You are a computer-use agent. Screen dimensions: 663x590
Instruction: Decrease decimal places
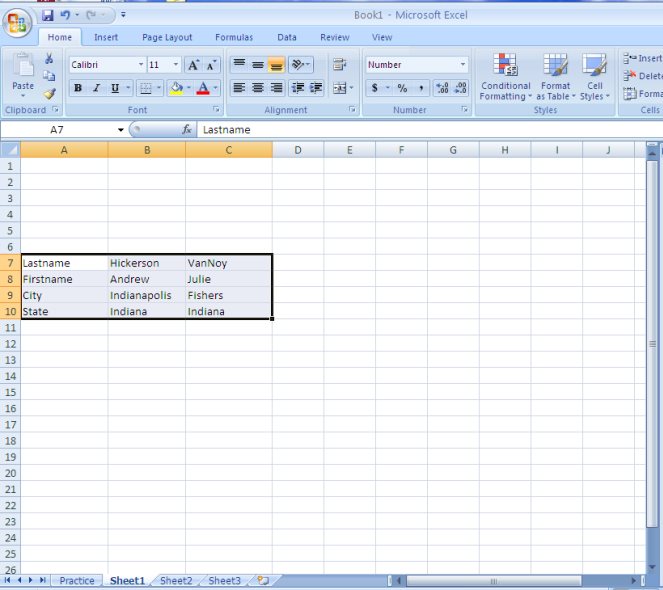tap(460, 88)
